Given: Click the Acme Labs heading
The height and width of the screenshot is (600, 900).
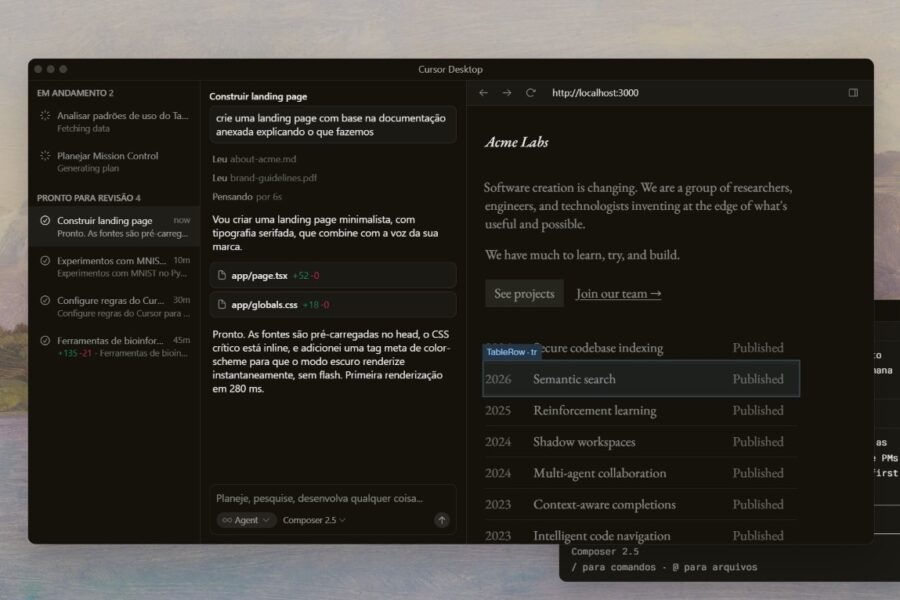Looking at the screenshot, I should [517, 142].
